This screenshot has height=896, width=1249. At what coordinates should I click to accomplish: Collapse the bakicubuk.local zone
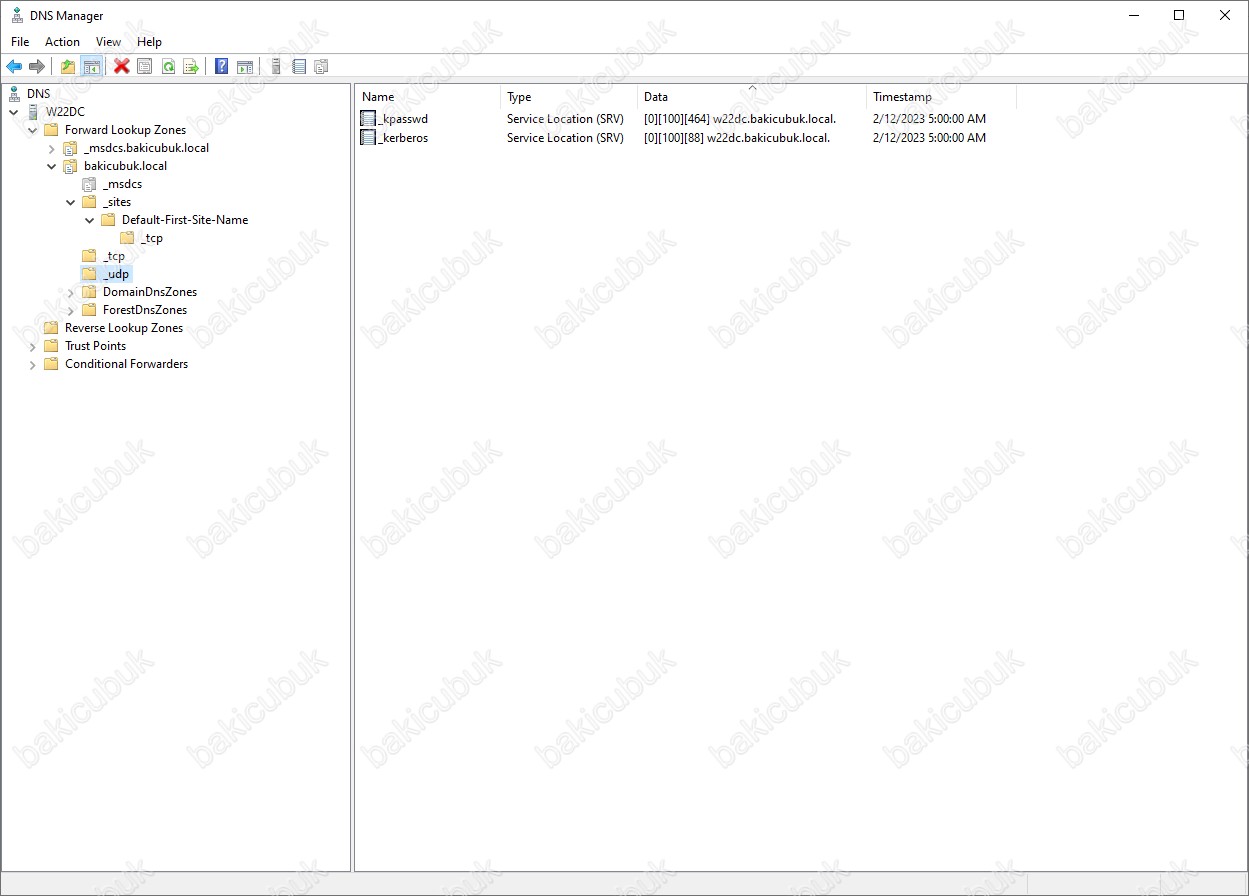tap(52, 166)
